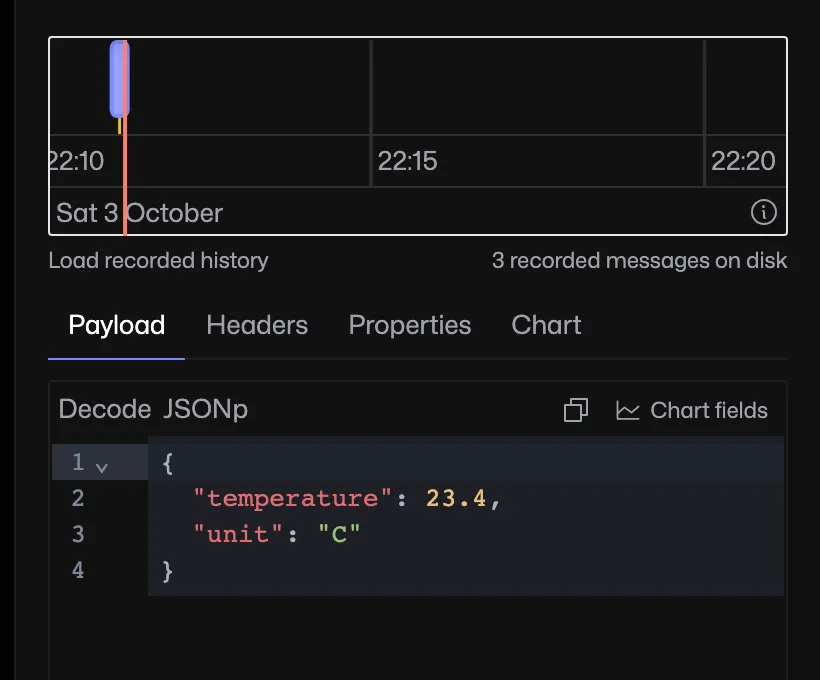Click line number 2 in the editor

click(78, 498)
